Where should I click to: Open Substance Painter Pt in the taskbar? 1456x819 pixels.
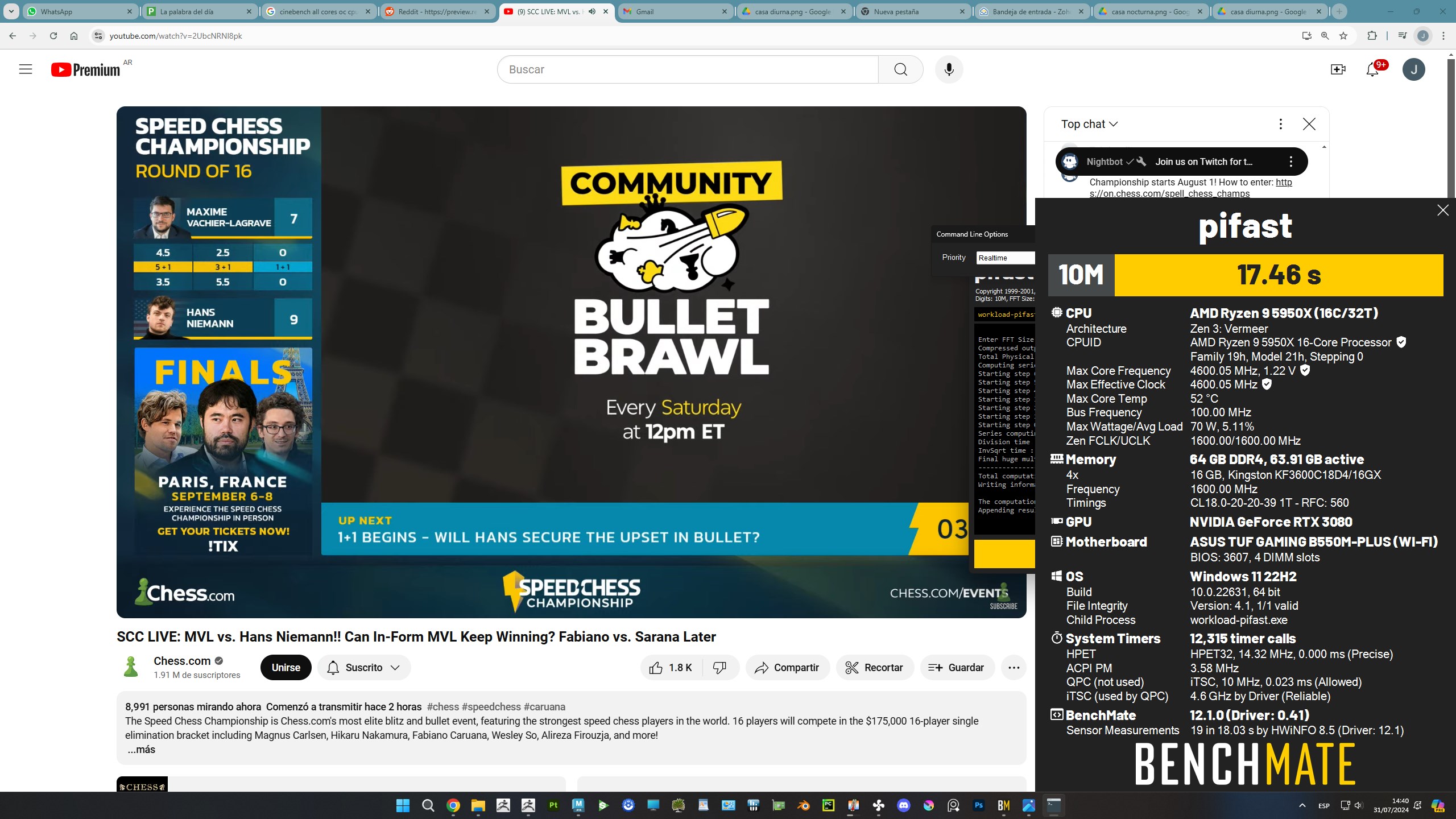click(553, 805)
